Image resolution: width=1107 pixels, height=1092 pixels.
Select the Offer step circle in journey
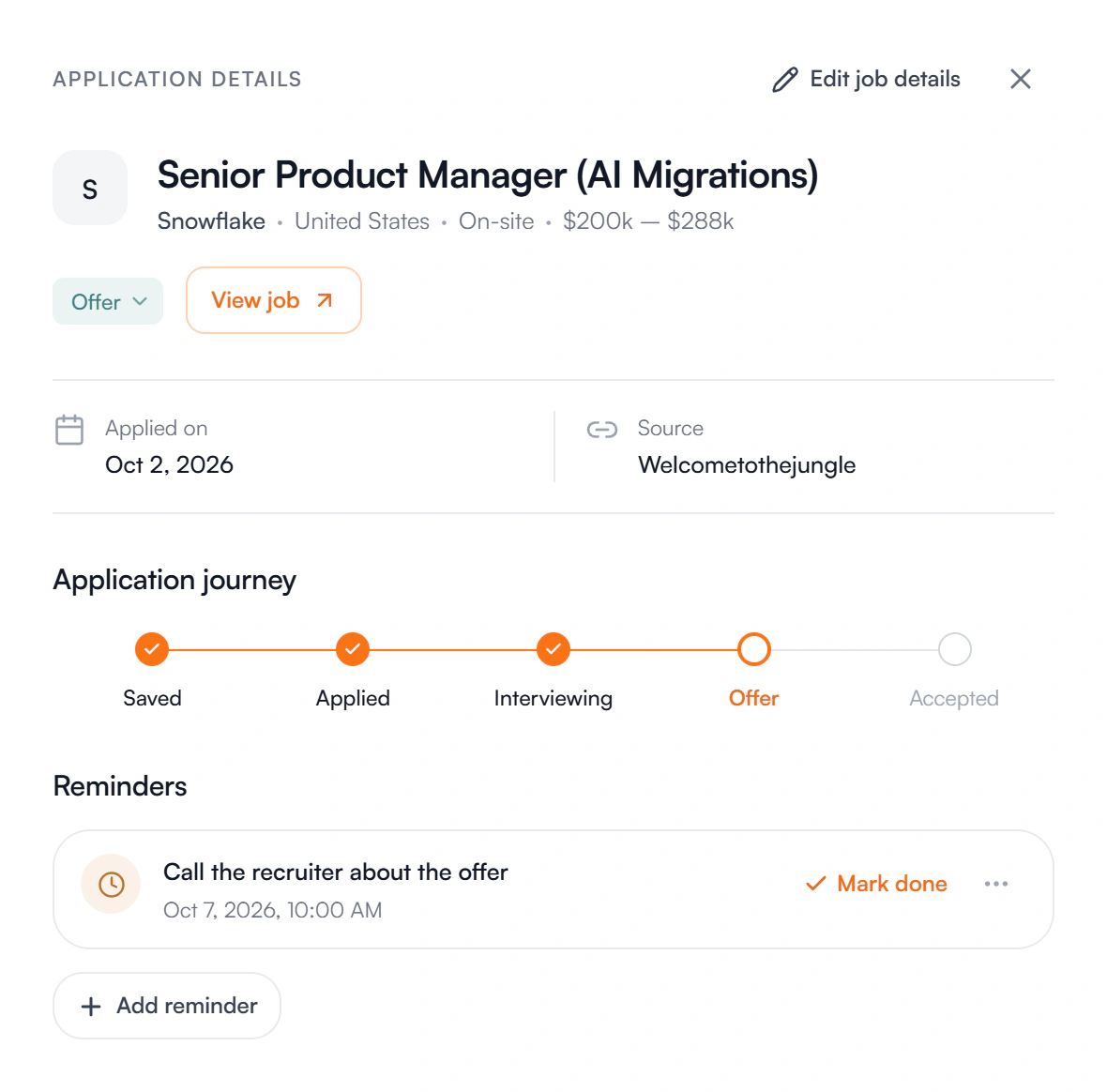click(x=754, y=649)
